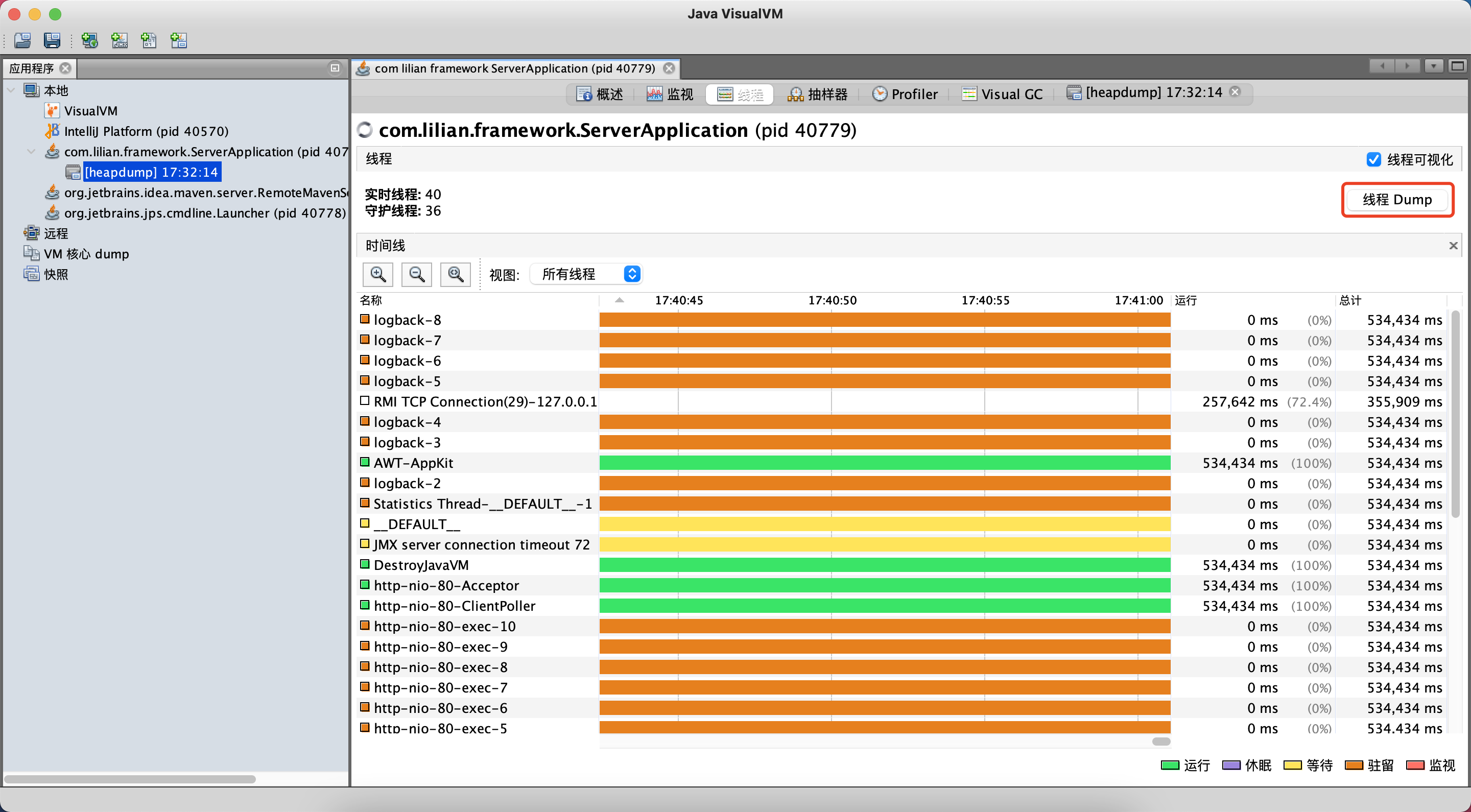
Task: Open the 视图 所有线程 dropdown
Action: tap(586, 275)
